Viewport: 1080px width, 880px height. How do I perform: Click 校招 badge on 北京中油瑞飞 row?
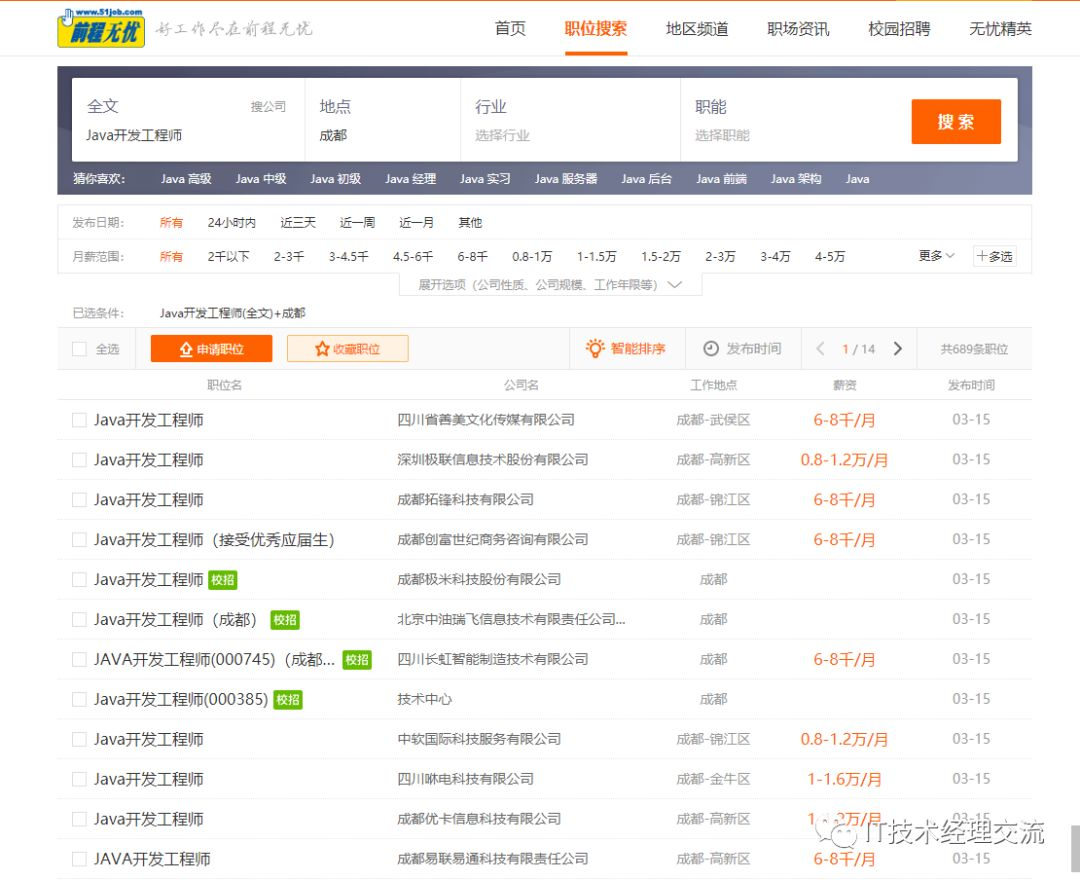[285, 620]
